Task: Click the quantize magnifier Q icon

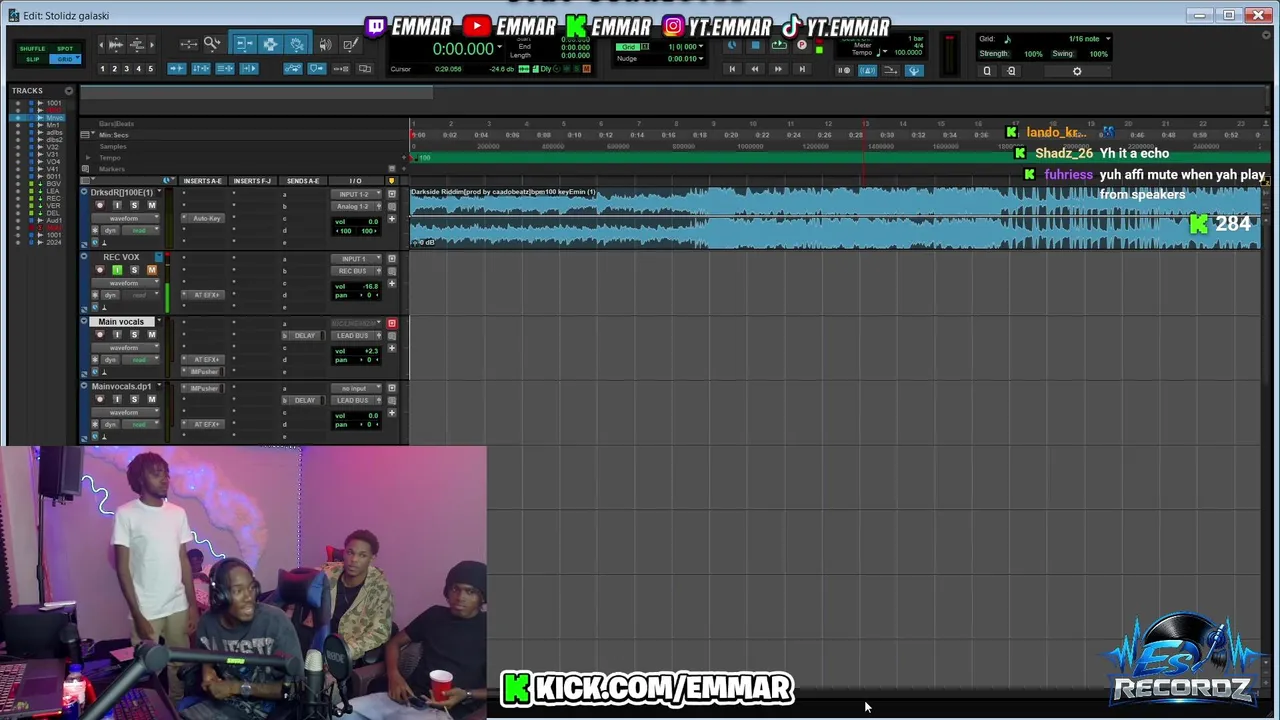Action: tap(986, 71)
